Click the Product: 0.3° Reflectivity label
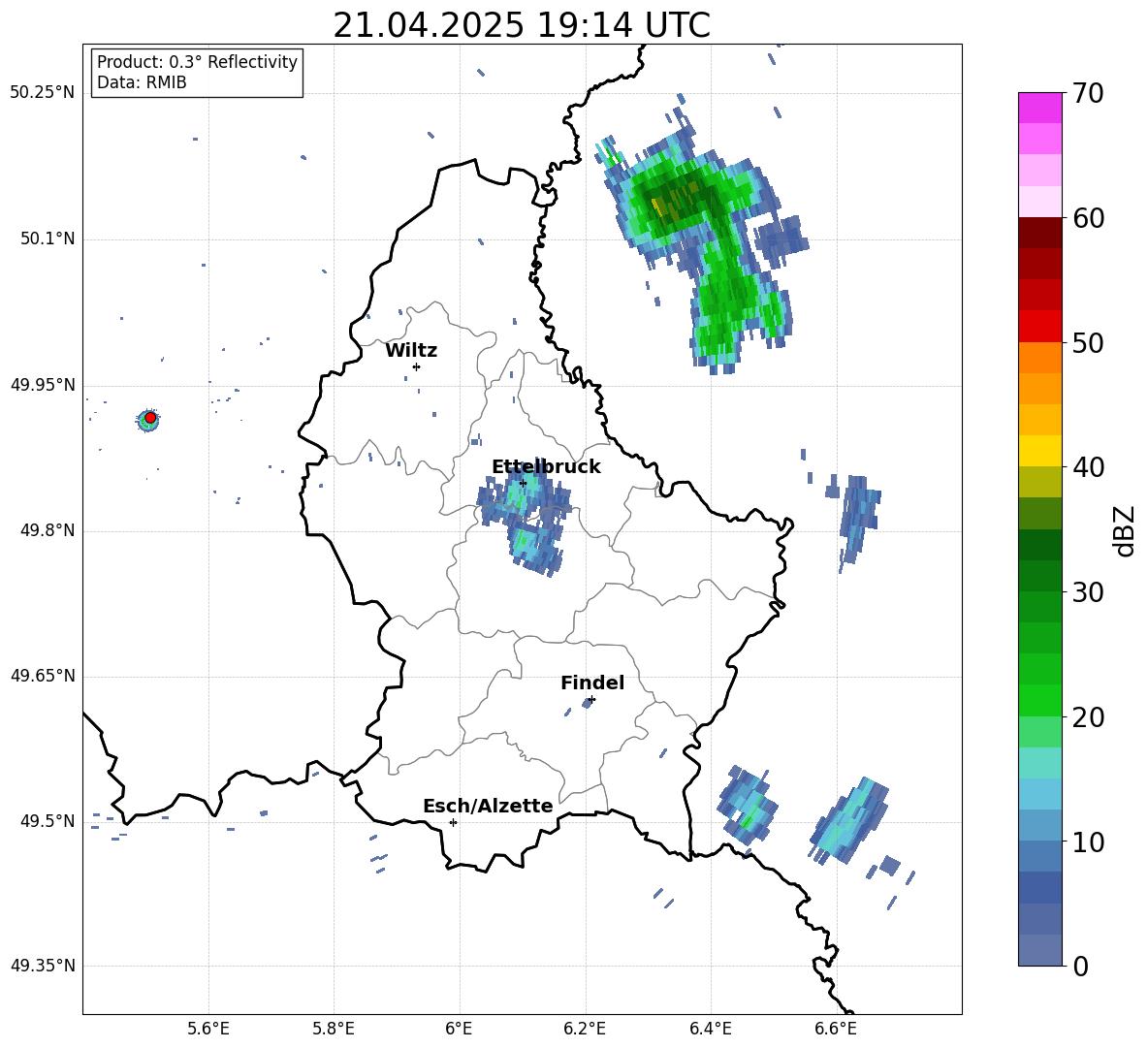 (x=197, y=62)
